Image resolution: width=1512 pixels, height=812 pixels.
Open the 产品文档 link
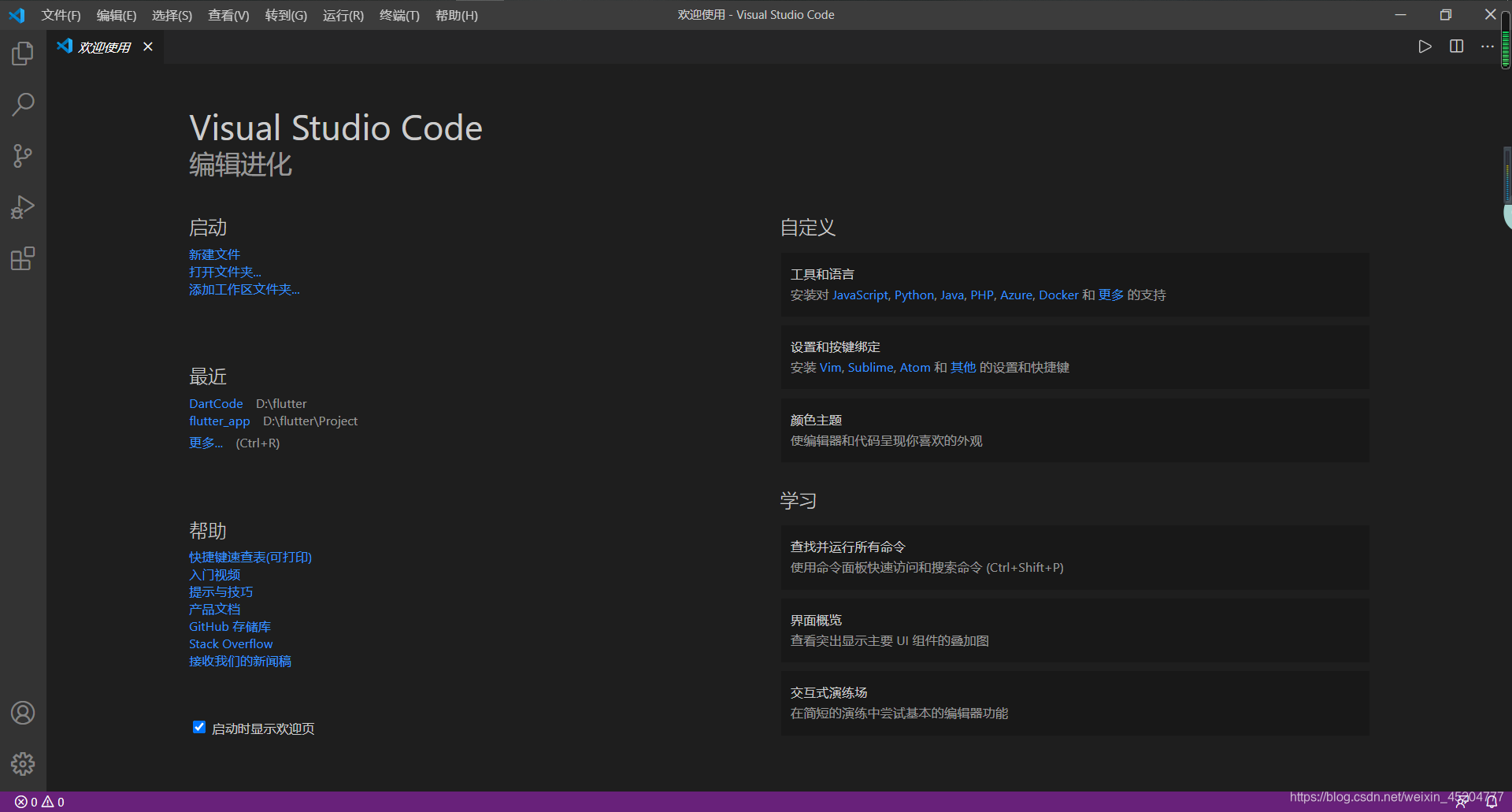tap(214, 609)
